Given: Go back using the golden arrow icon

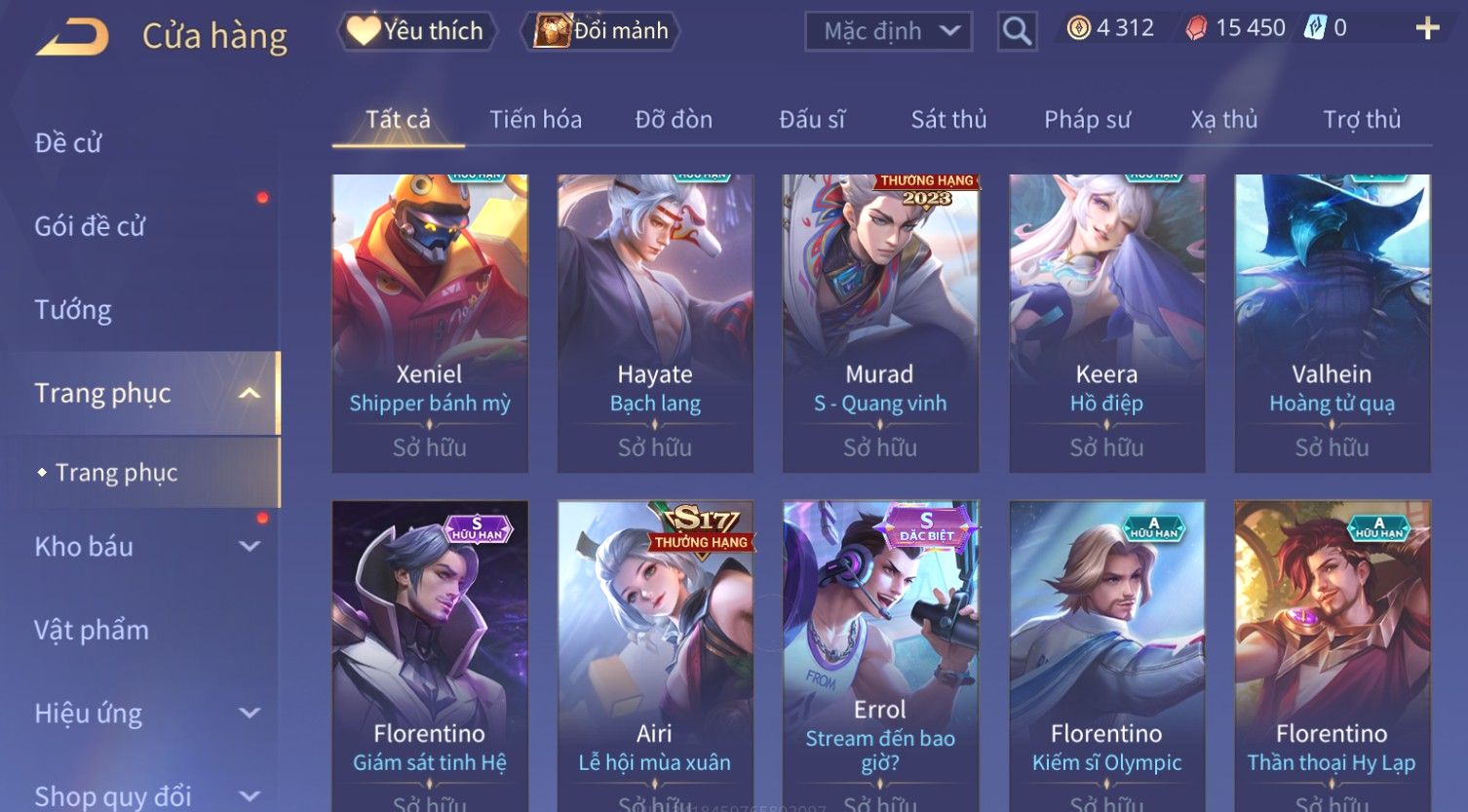Looking at the screenshot, I should (72, 37).
